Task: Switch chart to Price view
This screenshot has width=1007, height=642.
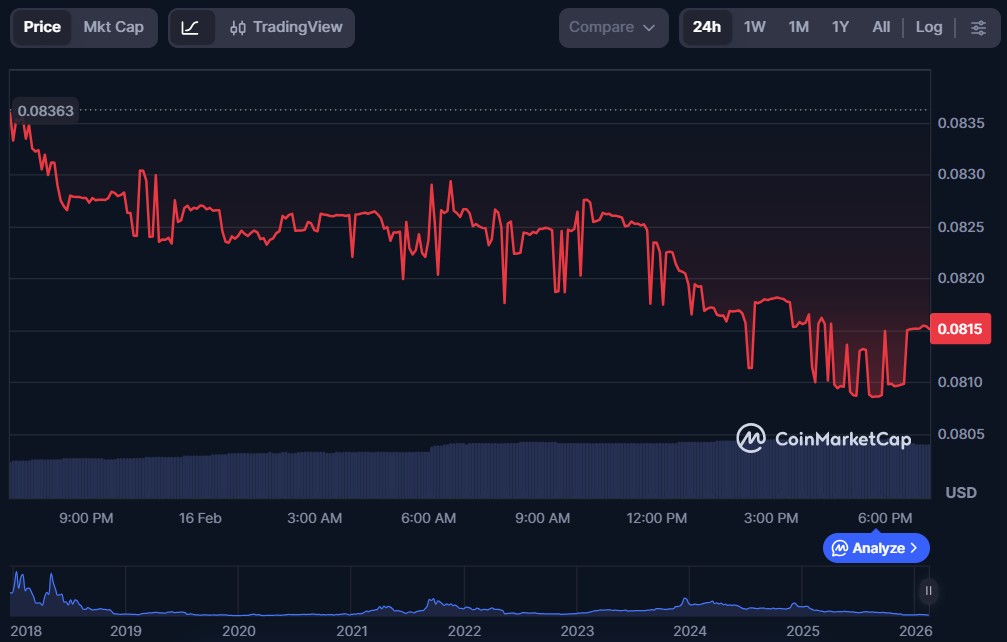Action: (42, 27)
